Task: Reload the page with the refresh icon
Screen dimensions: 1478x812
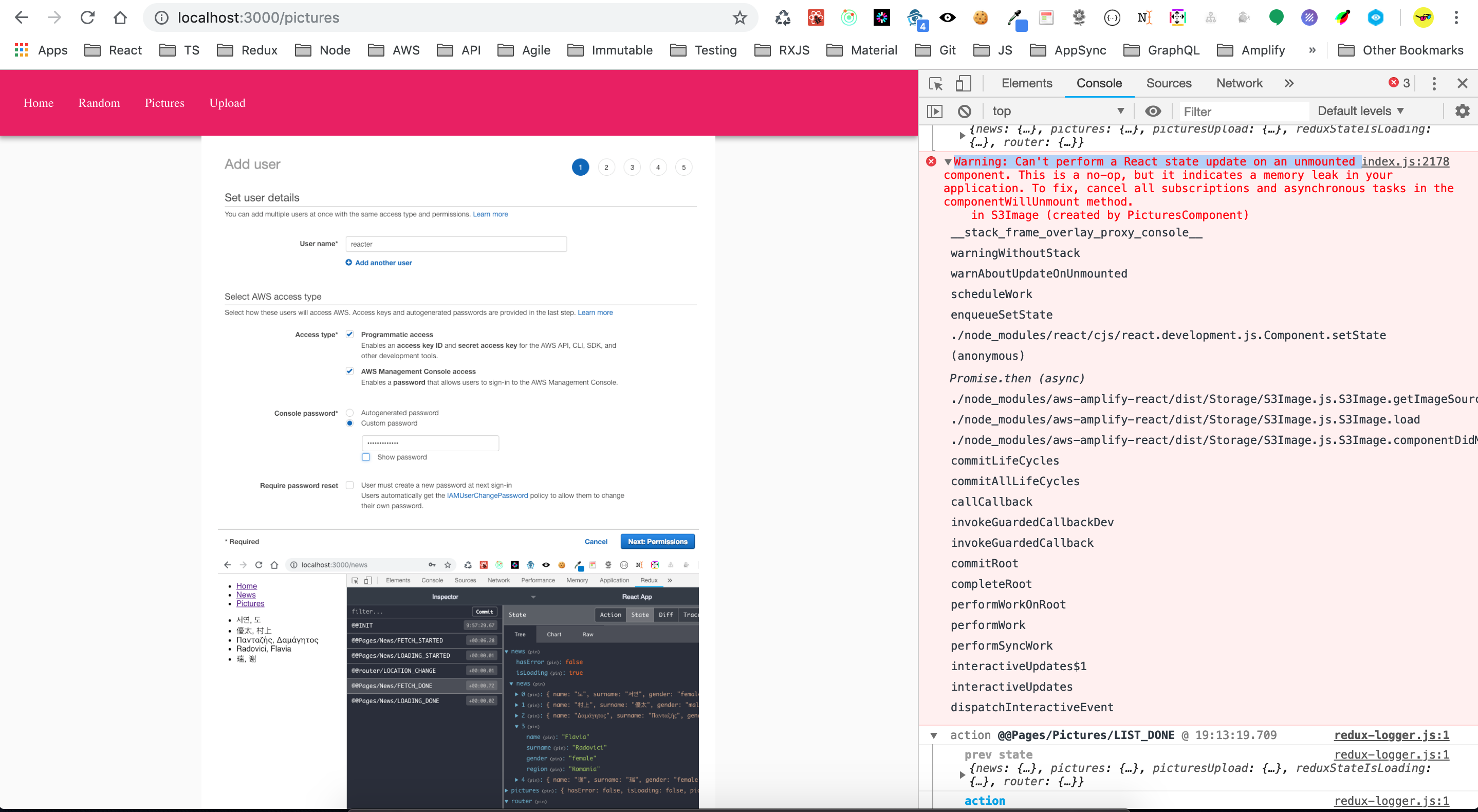Action: coord(87,18)
